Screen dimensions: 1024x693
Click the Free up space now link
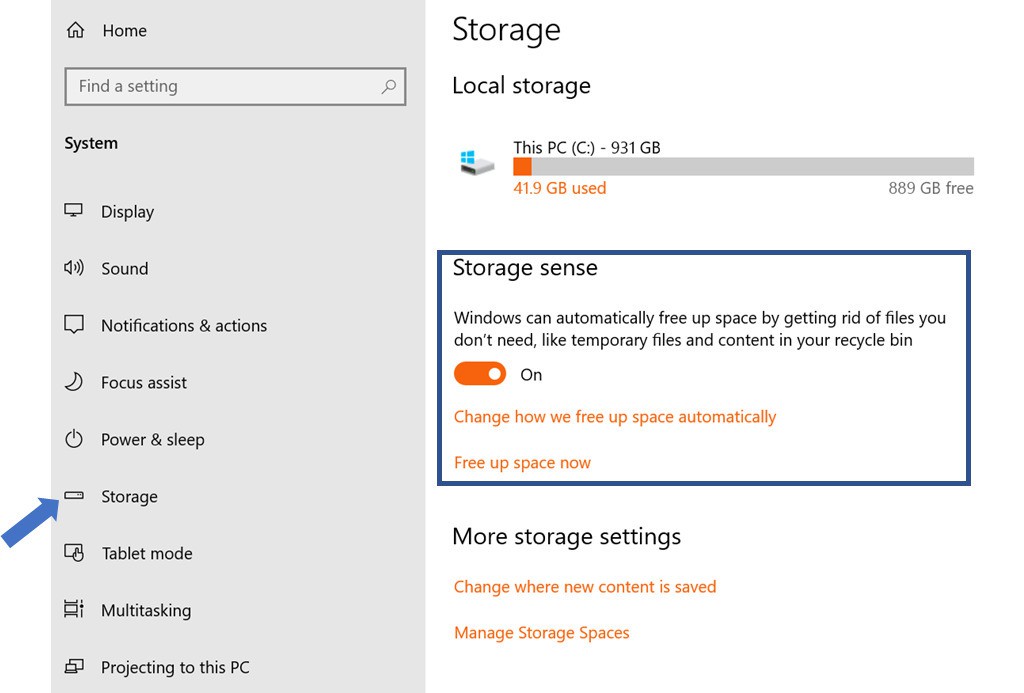coord(522,462)
